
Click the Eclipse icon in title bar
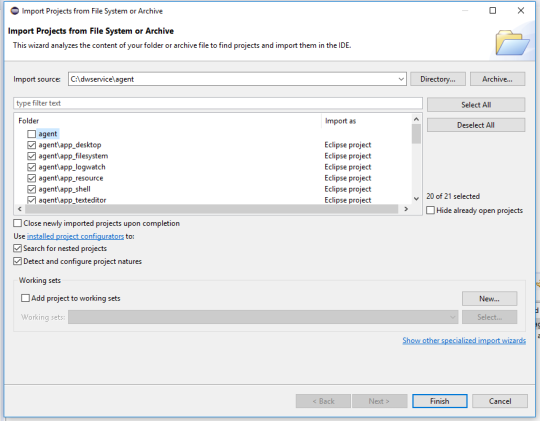14,11
